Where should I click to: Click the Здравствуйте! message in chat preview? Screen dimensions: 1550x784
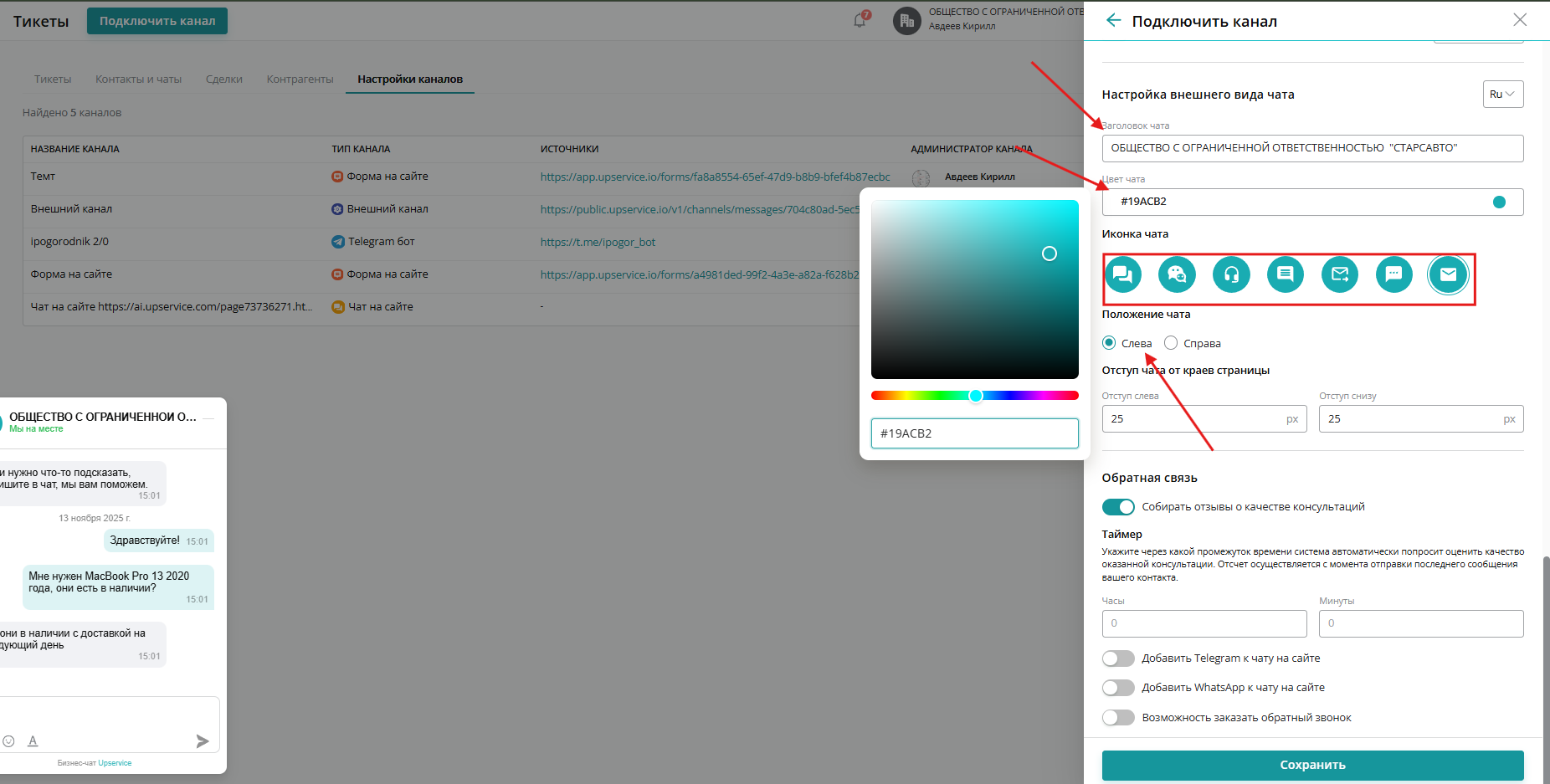click(159, 541)
